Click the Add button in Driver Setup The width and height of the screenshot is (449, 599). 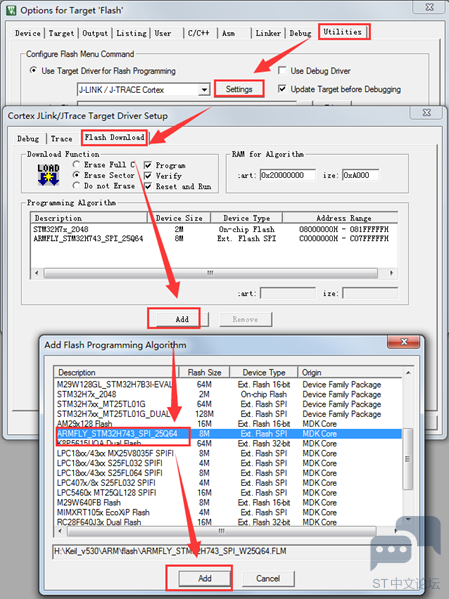[182, 319]
